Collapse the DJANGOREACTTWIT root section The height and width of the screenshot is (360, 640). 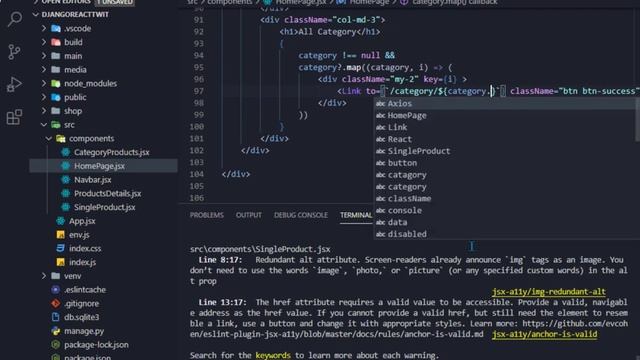36,15
